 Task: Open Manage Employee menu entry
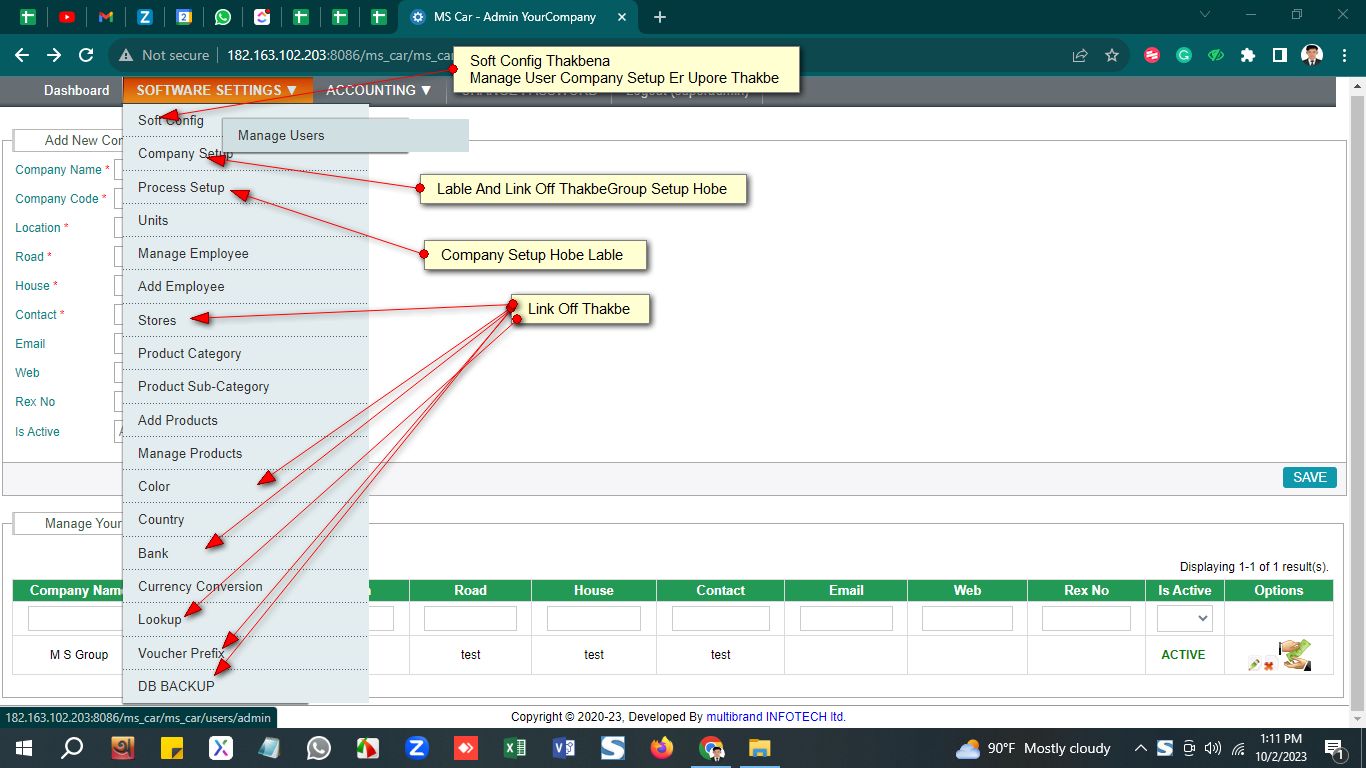(246, 254)
